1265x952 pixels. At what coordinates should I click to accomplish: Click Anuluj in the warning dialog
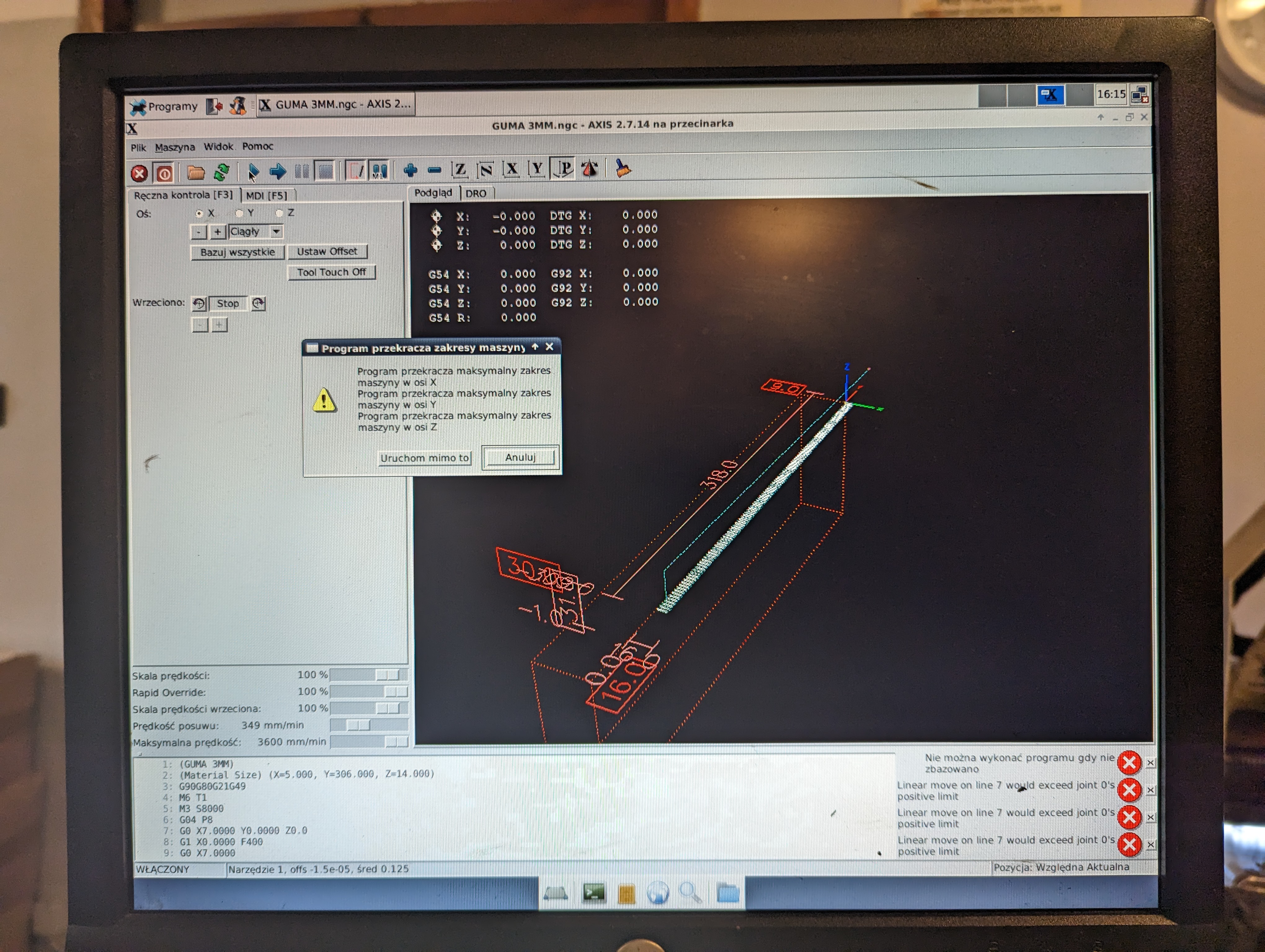pyautogui.click(x=520, y=457)
